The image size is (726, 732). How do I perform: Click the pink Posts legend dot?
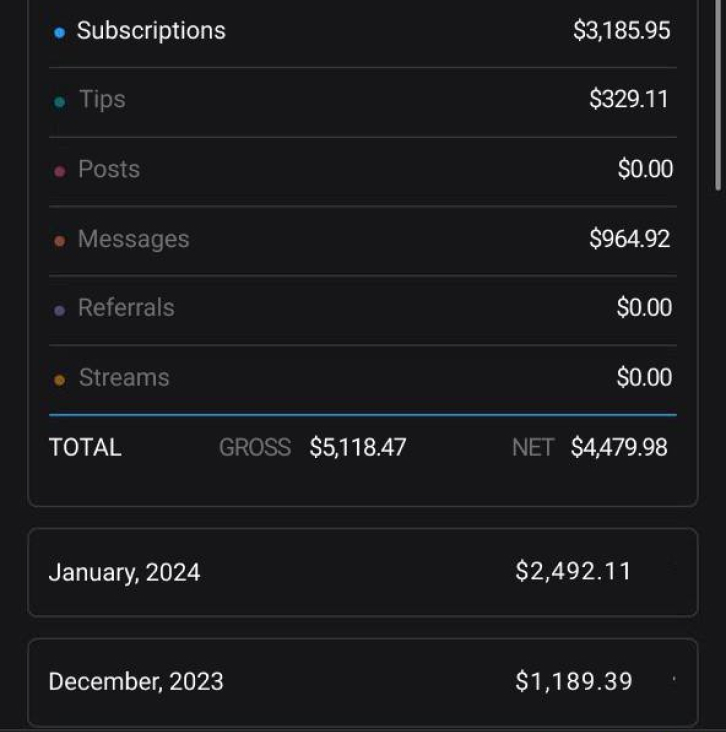coord(59,171)
